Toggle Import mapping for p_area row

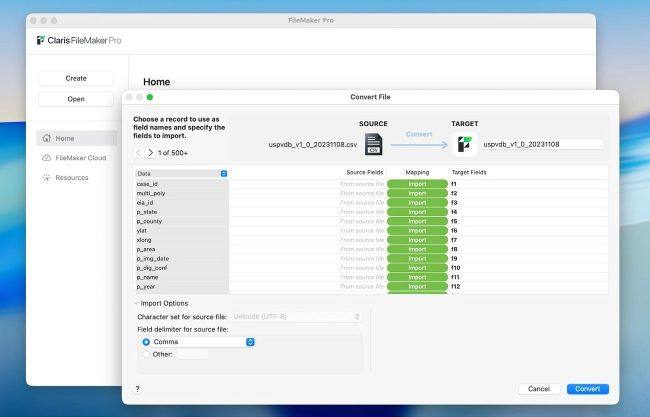click(x=417, y=249)
